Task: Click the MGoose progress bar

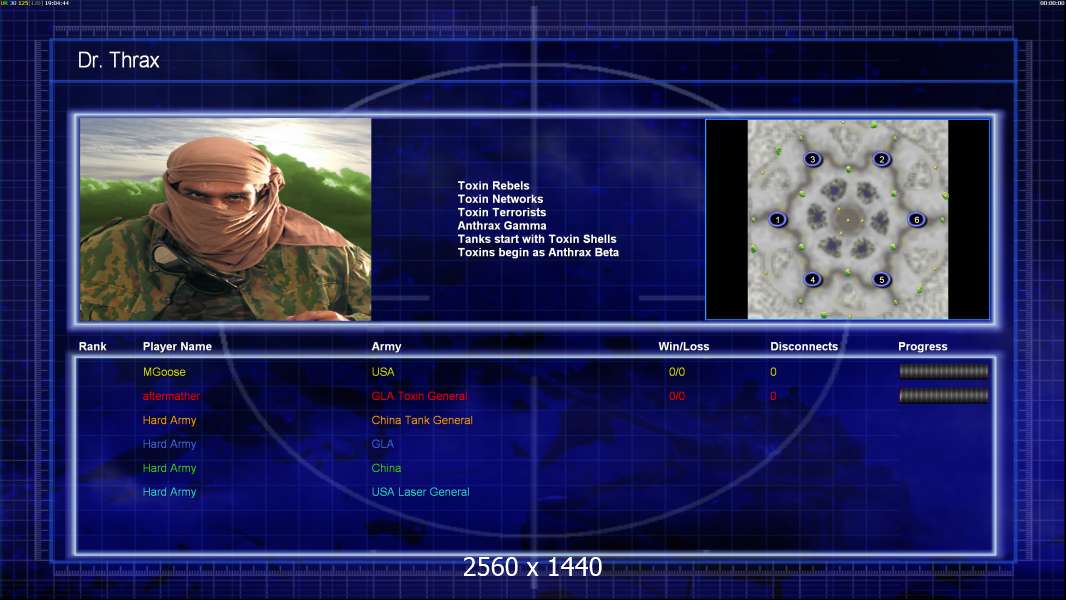Action: click(944, 371)
